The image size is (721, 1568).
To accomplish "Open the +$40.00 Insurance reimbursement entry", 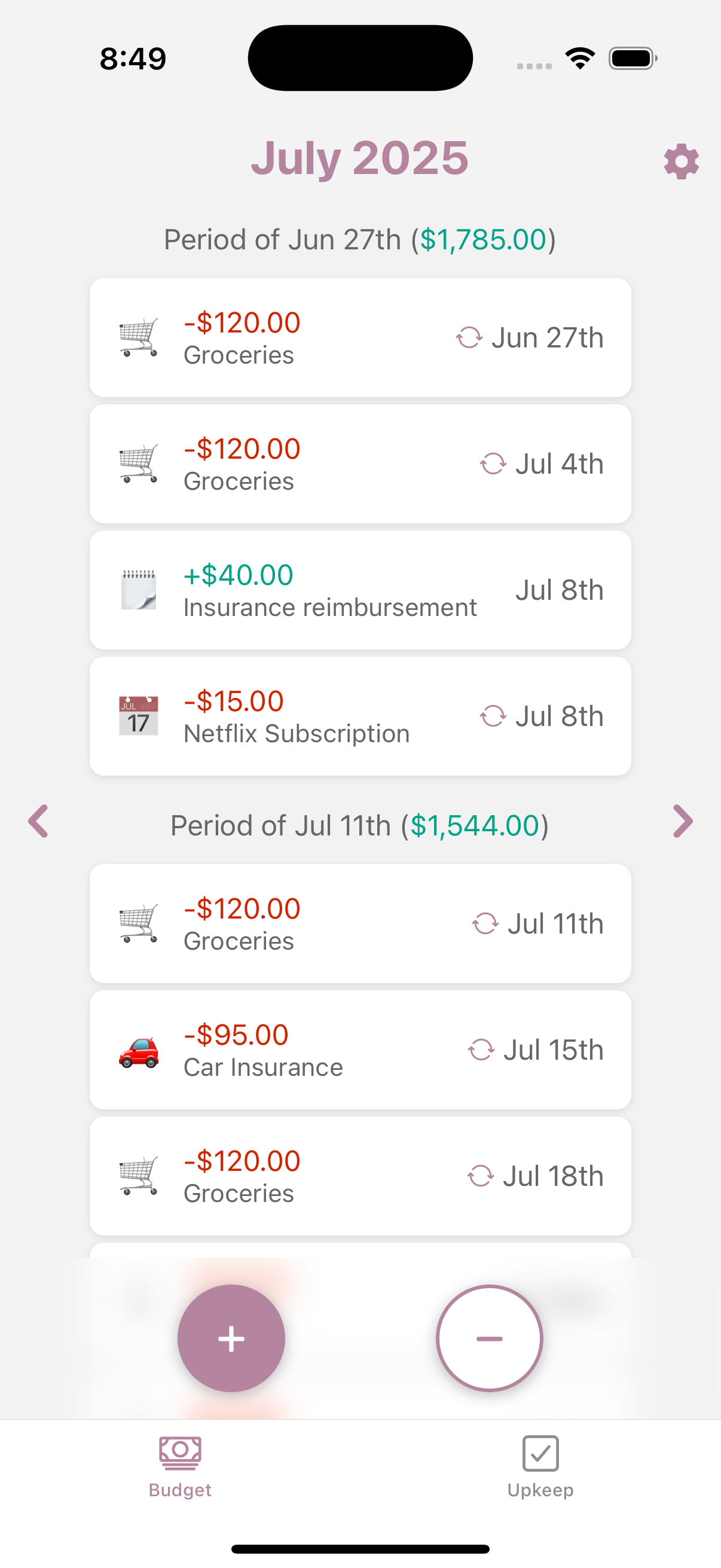I will point(360,590).
